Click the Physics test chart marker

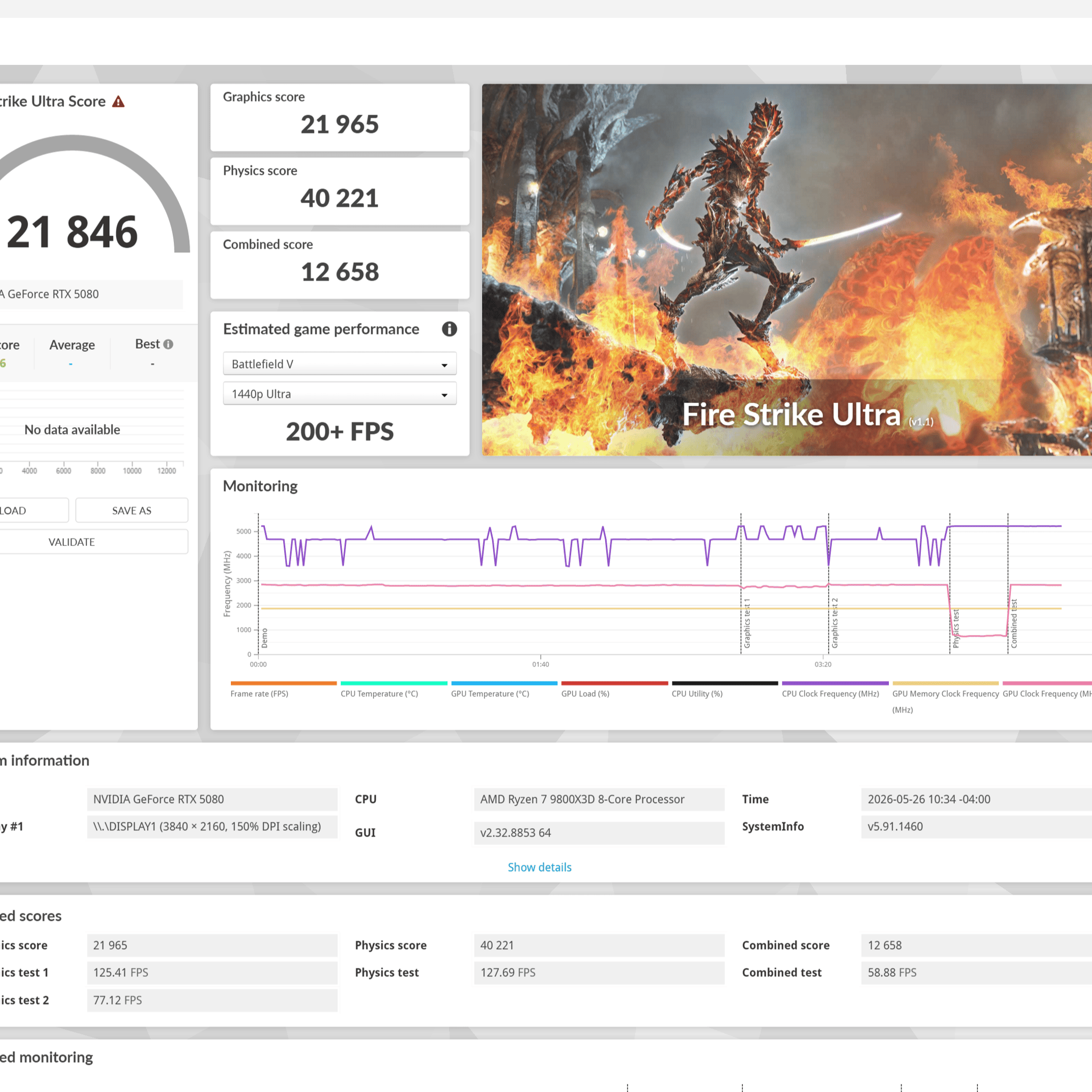click(956, 629)
